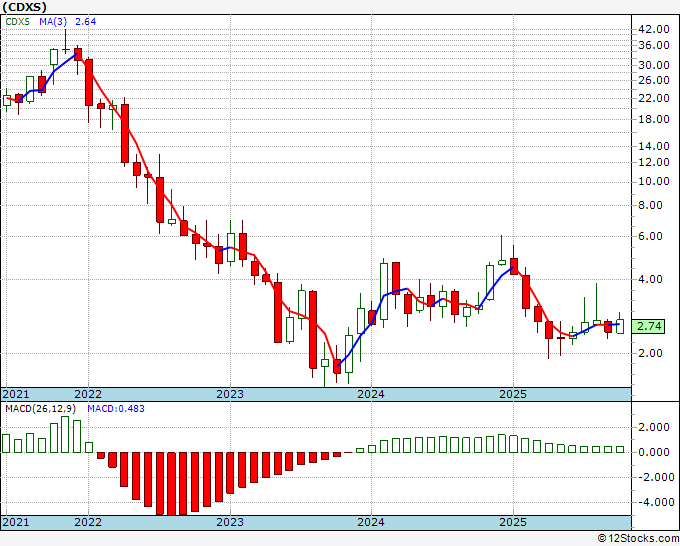The image size is (680, 546).
Task: Click the 10.00 price axis label
Action: (x=653, y=181)
